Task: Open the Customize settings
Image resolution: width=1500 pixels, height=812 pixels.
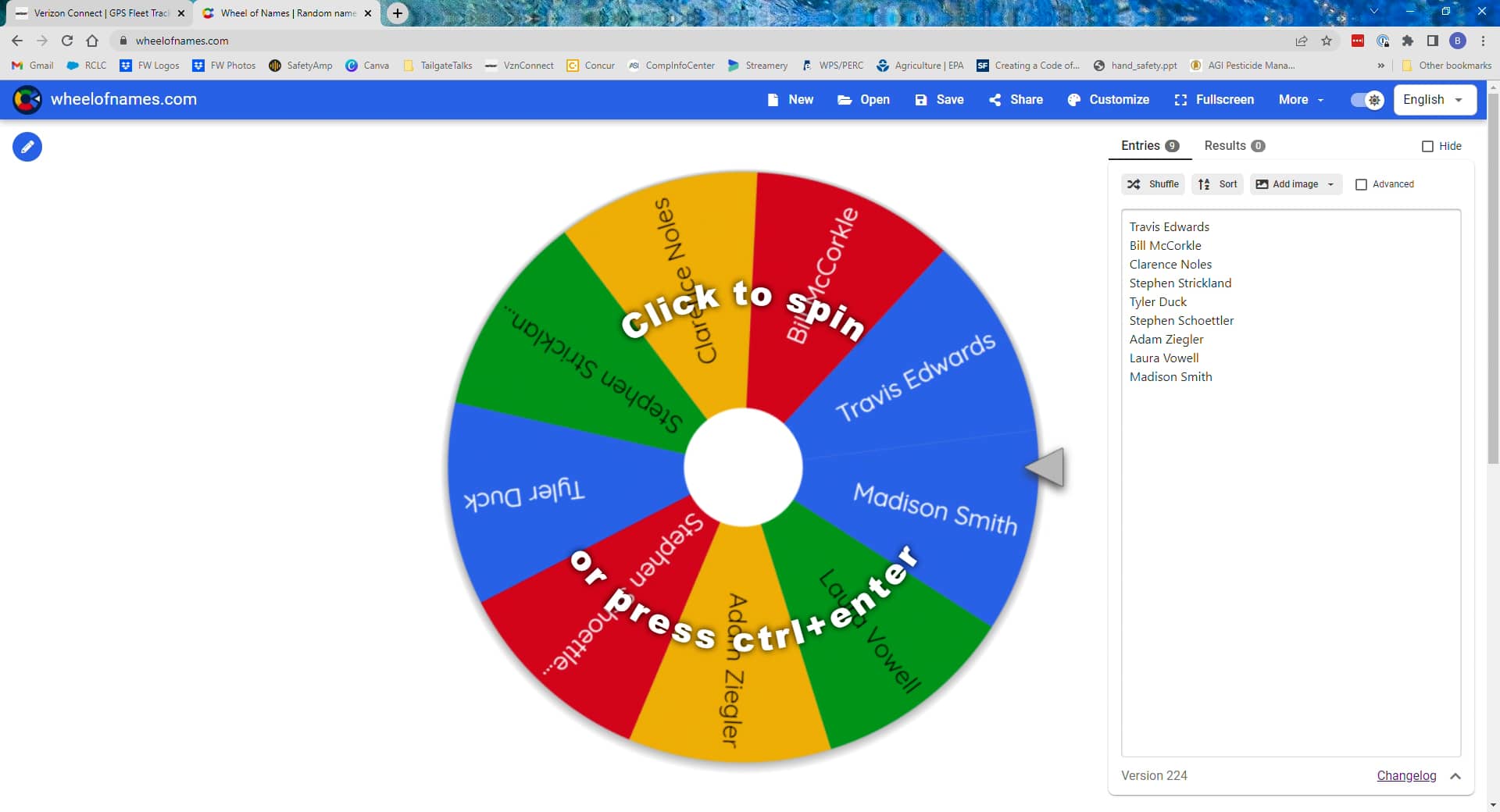Action: (x=1108, y=99)
